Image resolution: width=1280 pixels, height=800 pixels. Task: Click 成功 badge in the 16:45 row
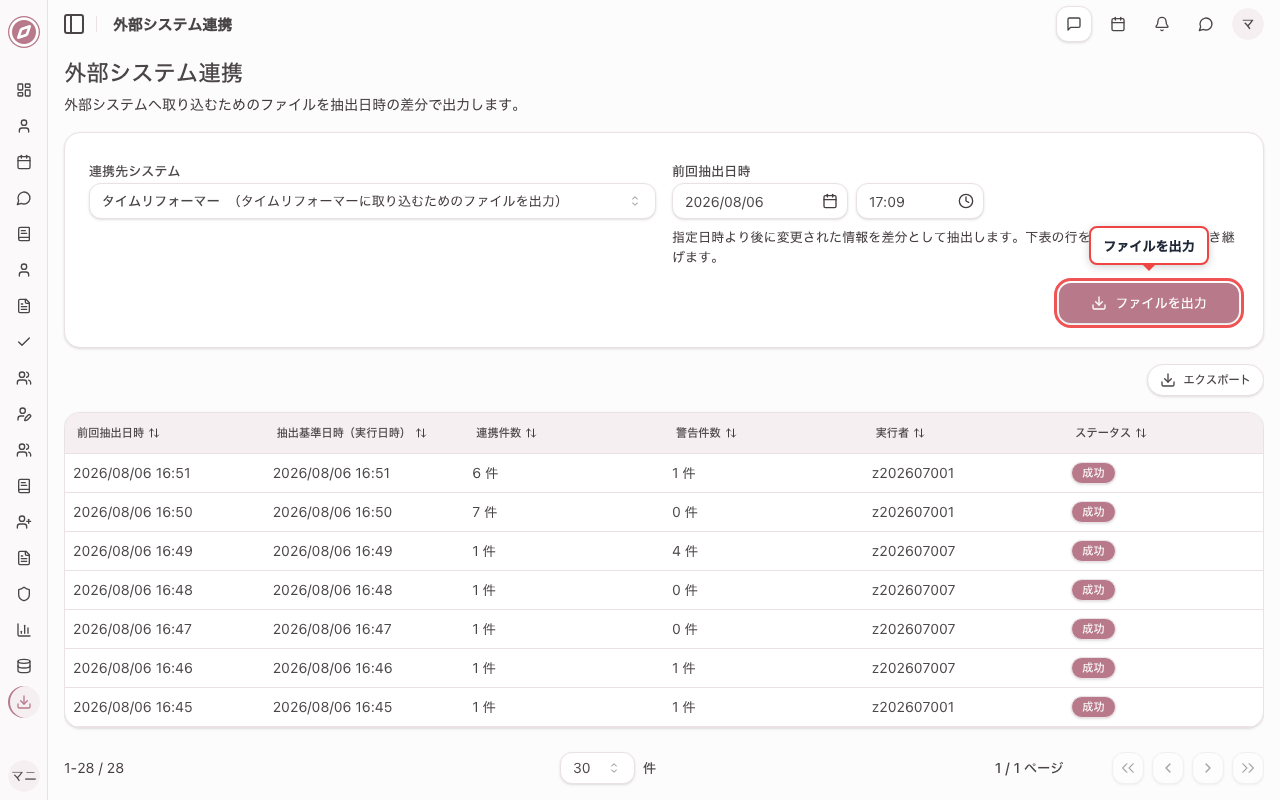pyautogui.click(x=1093, y=707)
